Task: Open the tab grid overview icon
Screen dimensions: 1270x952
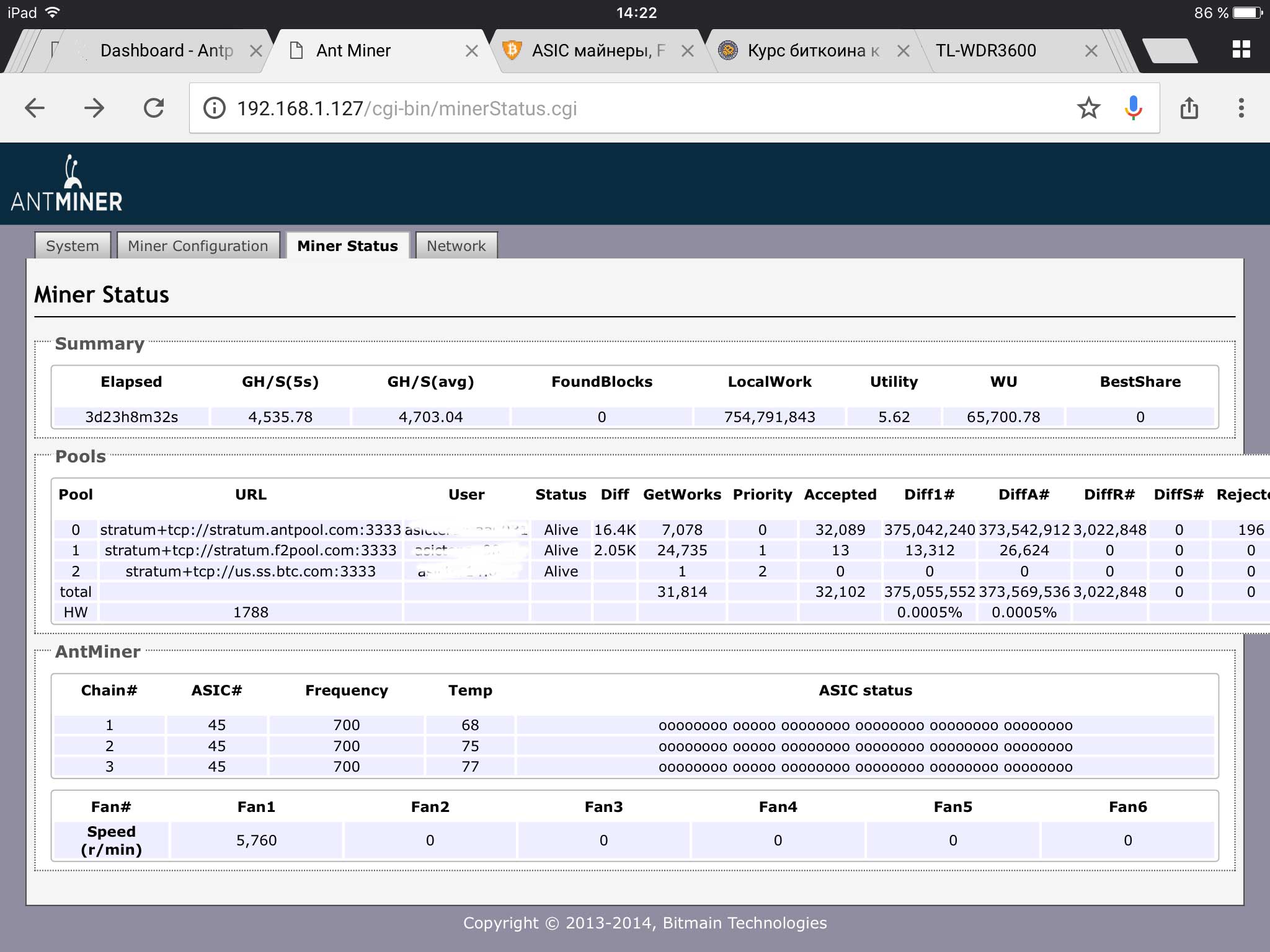Action: (1241, 50)
